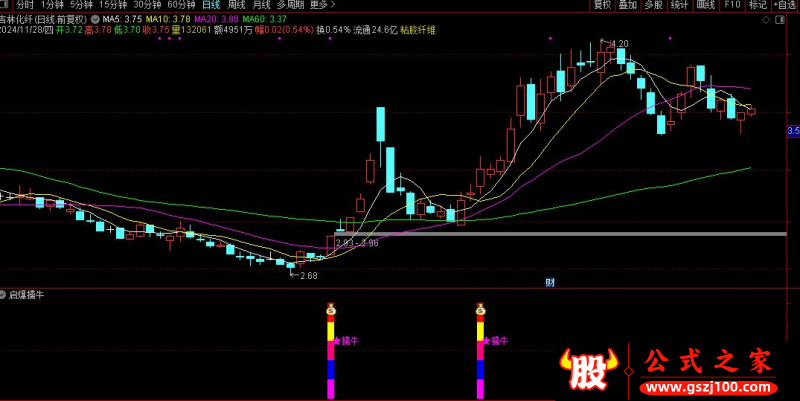800x401 pixels.
Task: Click the diamond icon at chart top right
Action: tap(766, 20)
